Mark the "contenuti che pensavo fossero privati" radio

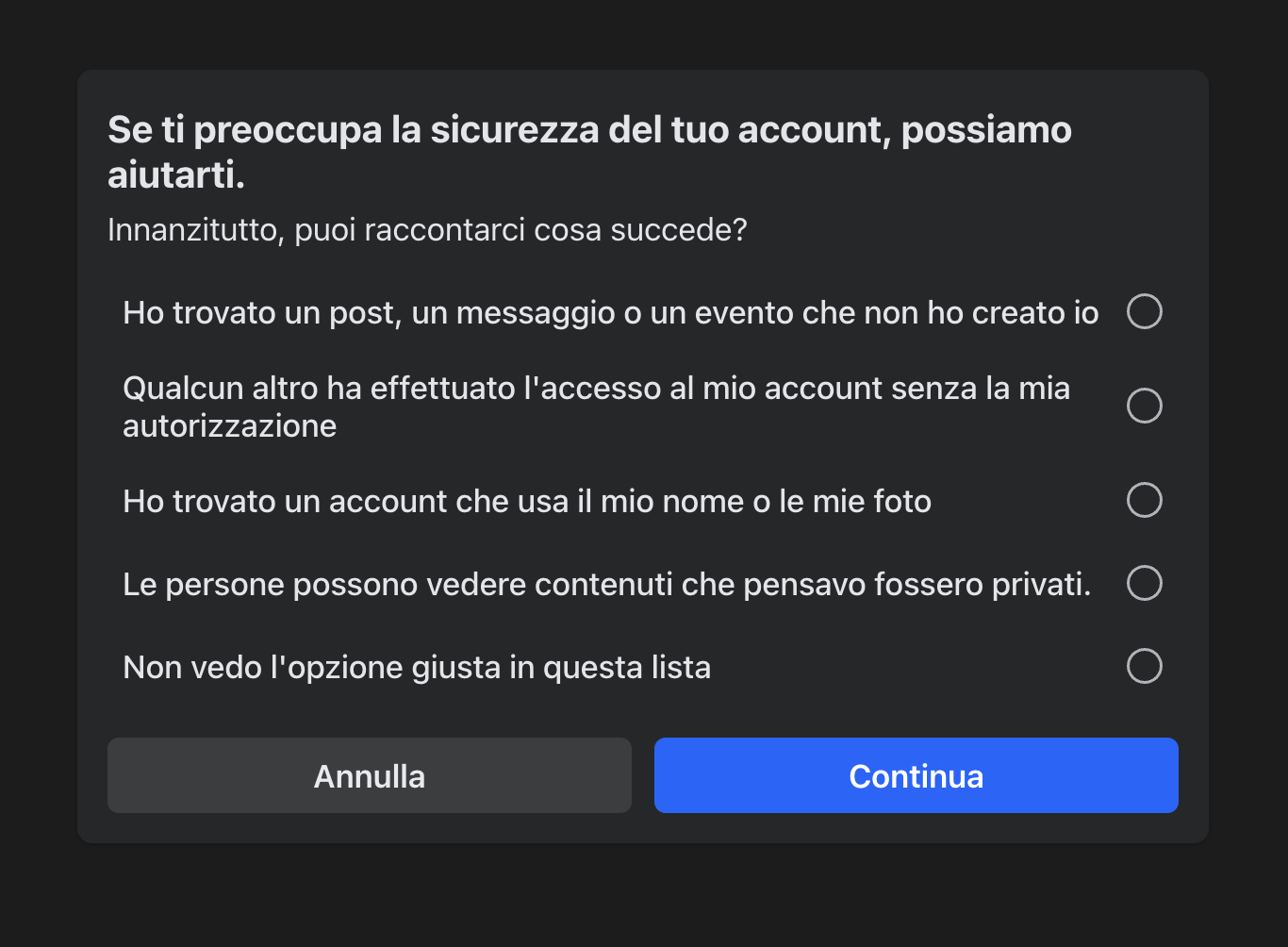(x=1144, y=583)
